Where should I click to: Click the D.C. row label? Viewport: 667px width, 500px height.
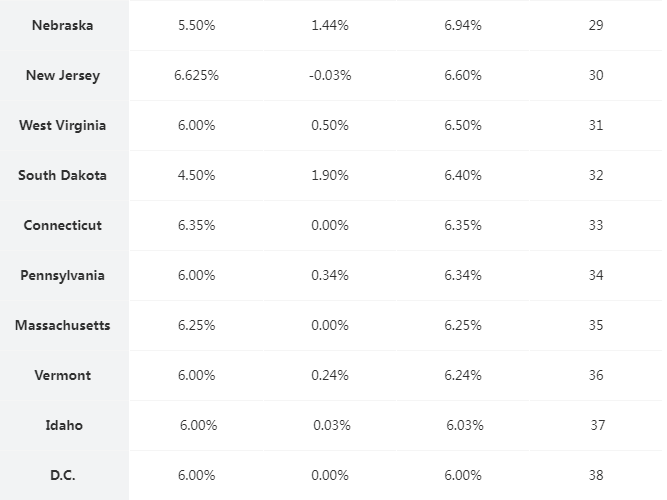point(63,475)
